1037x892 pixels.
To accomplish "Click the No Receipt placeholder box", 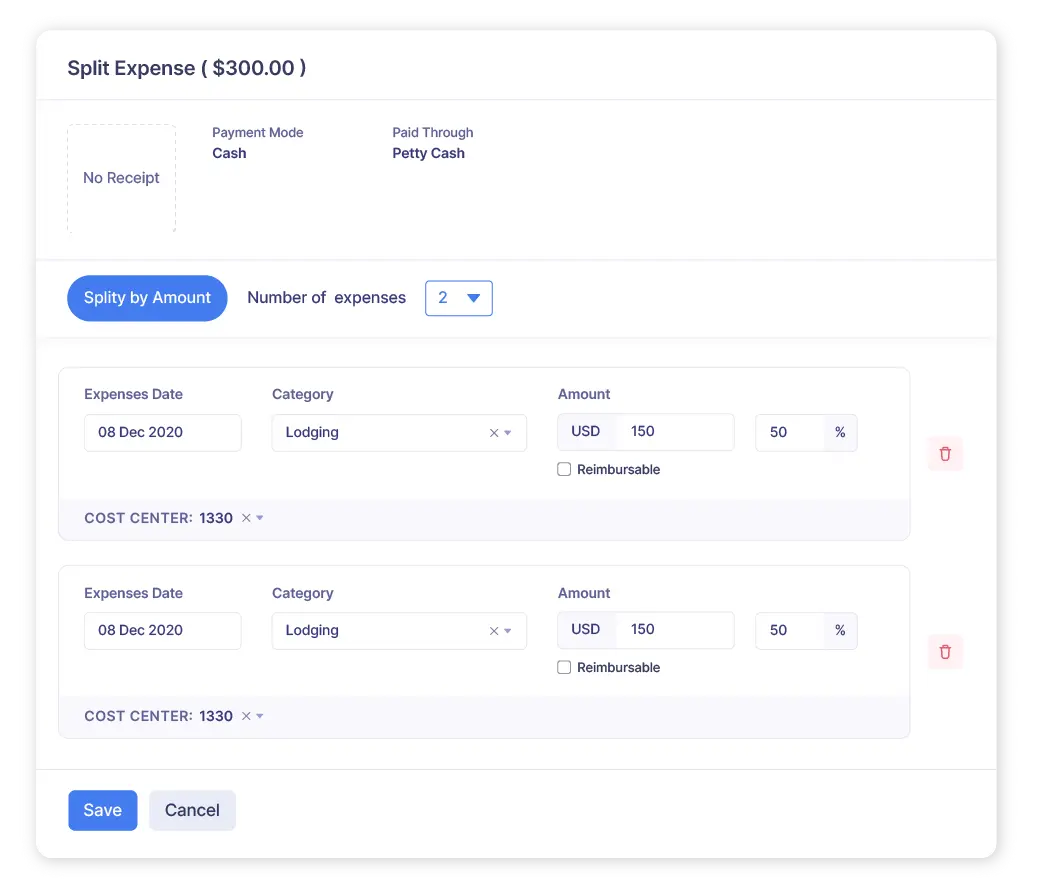I will tap(121, 178).
